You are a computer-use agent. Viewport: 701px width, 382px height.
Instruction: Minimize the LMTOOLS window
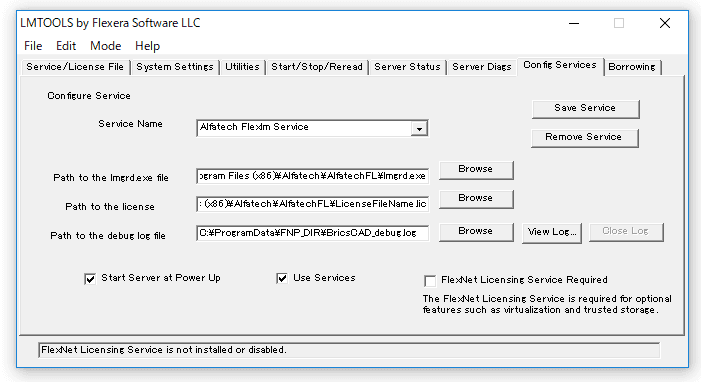[x=574, y=23]
